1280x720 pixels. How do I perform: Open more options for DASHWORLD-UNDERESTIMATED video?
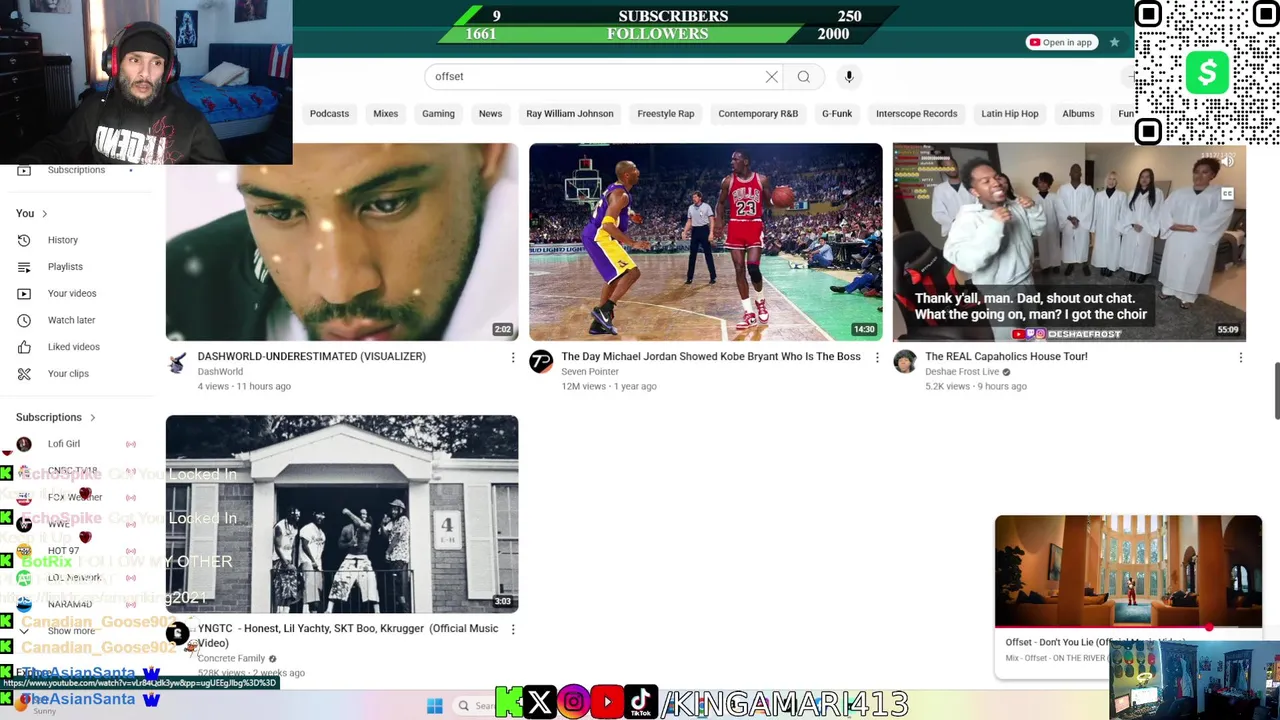tap(513, 357)
